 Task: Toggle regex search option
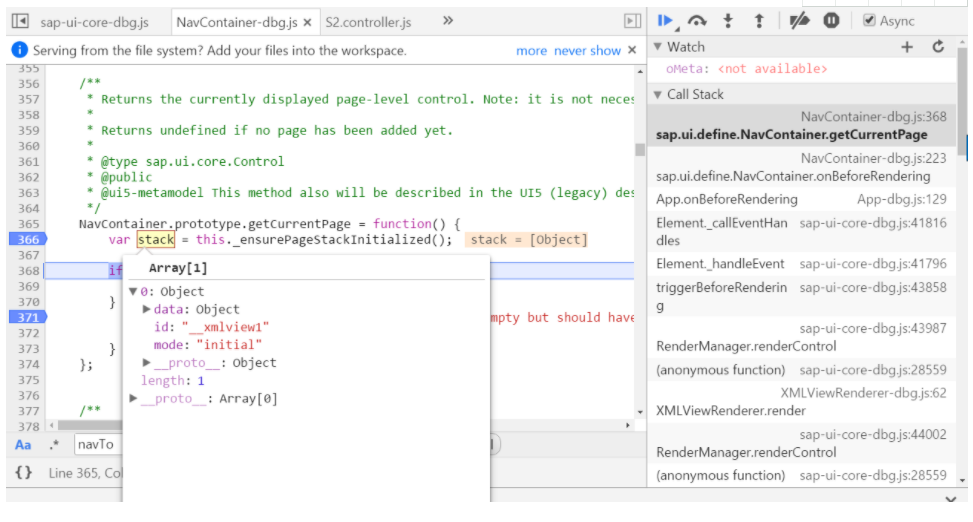[54, 444]
